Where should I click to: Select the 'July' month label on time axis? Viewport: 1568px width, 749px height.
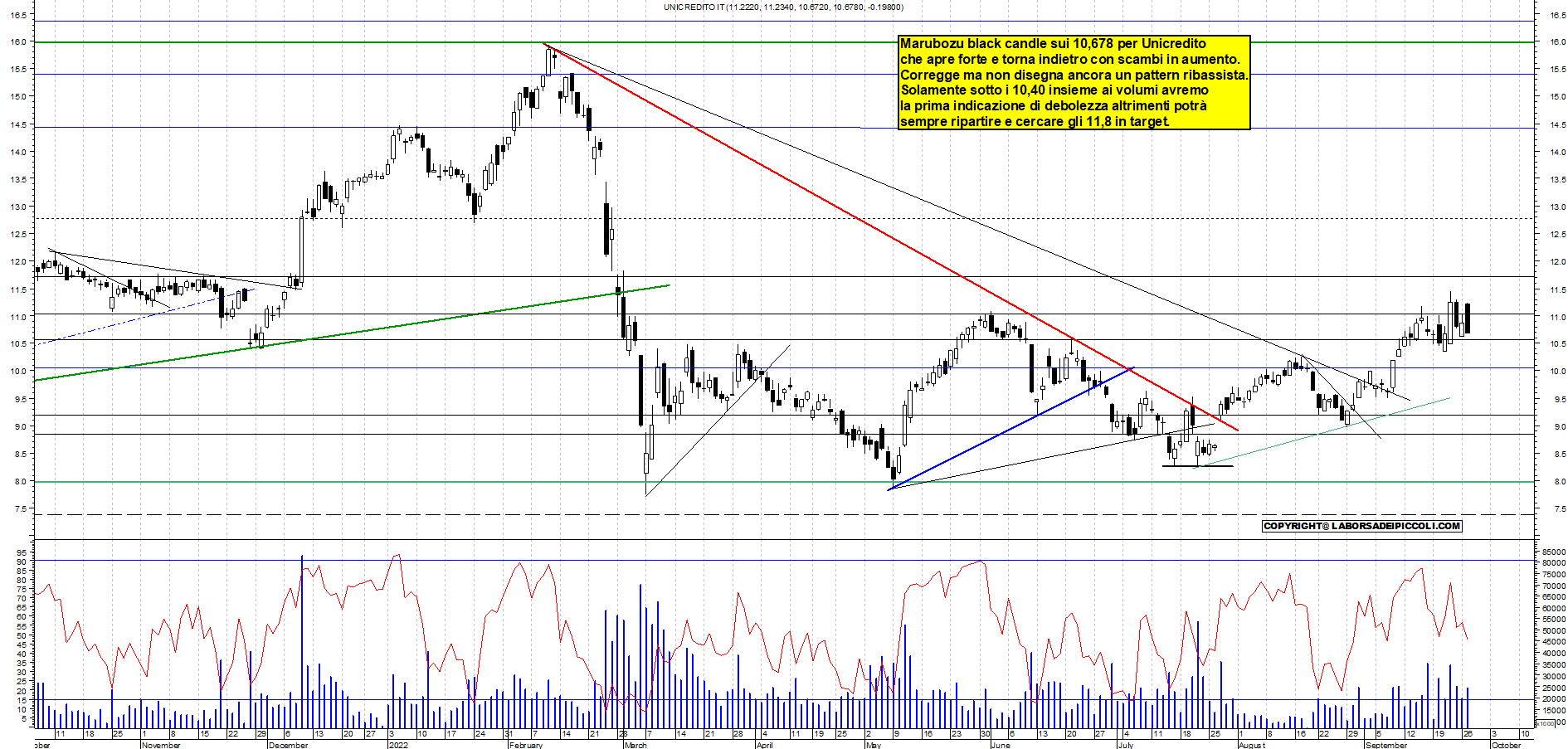(1125, 745)
